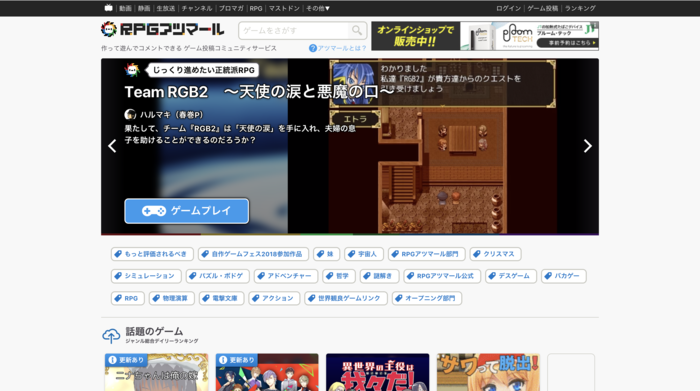Click the Niconico TV icon in top bar
Viewport: 700px width, 391px height.
tap(108, 8)
